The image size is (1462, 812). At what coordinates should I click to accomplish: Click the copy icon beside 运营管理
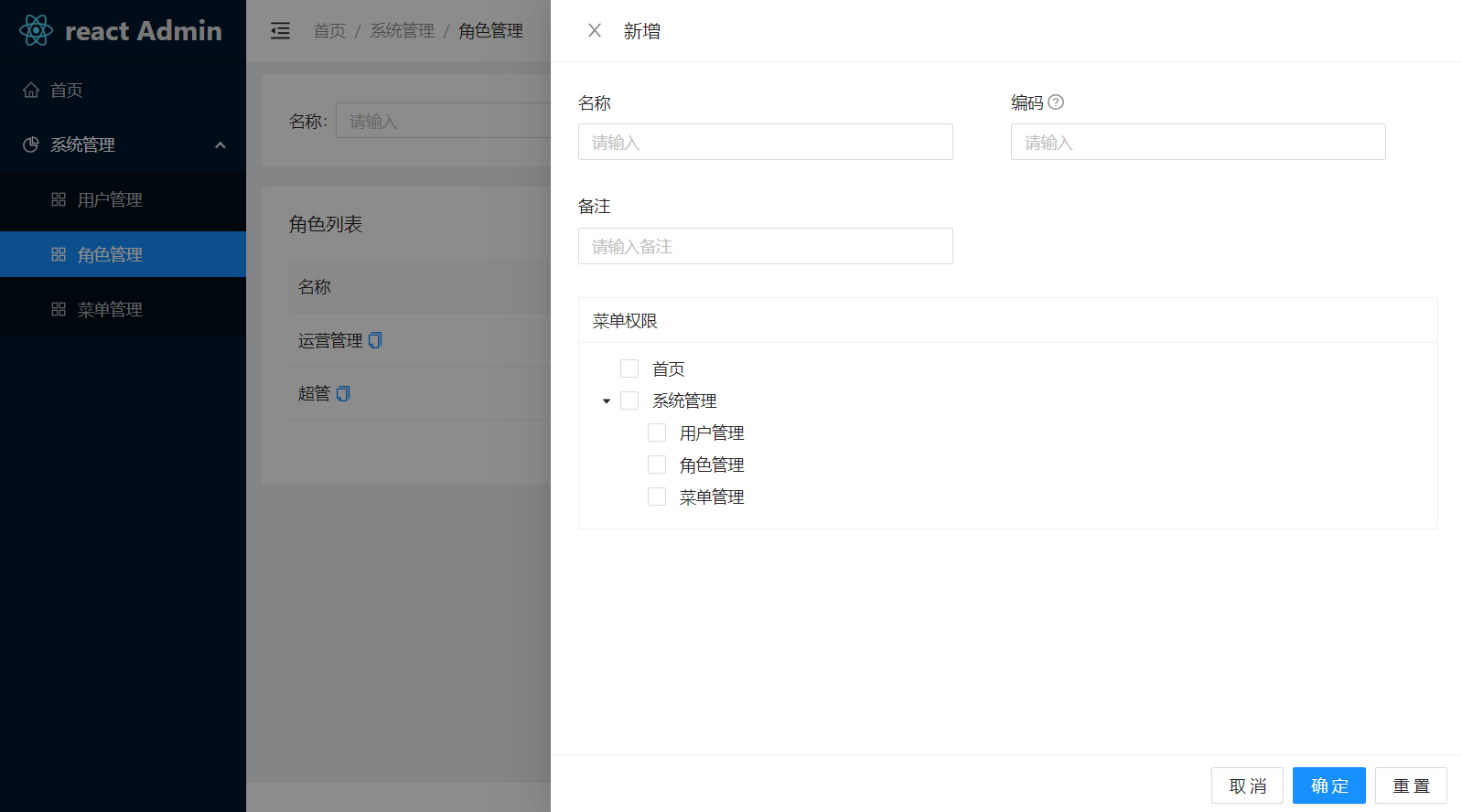coord(375,340)
